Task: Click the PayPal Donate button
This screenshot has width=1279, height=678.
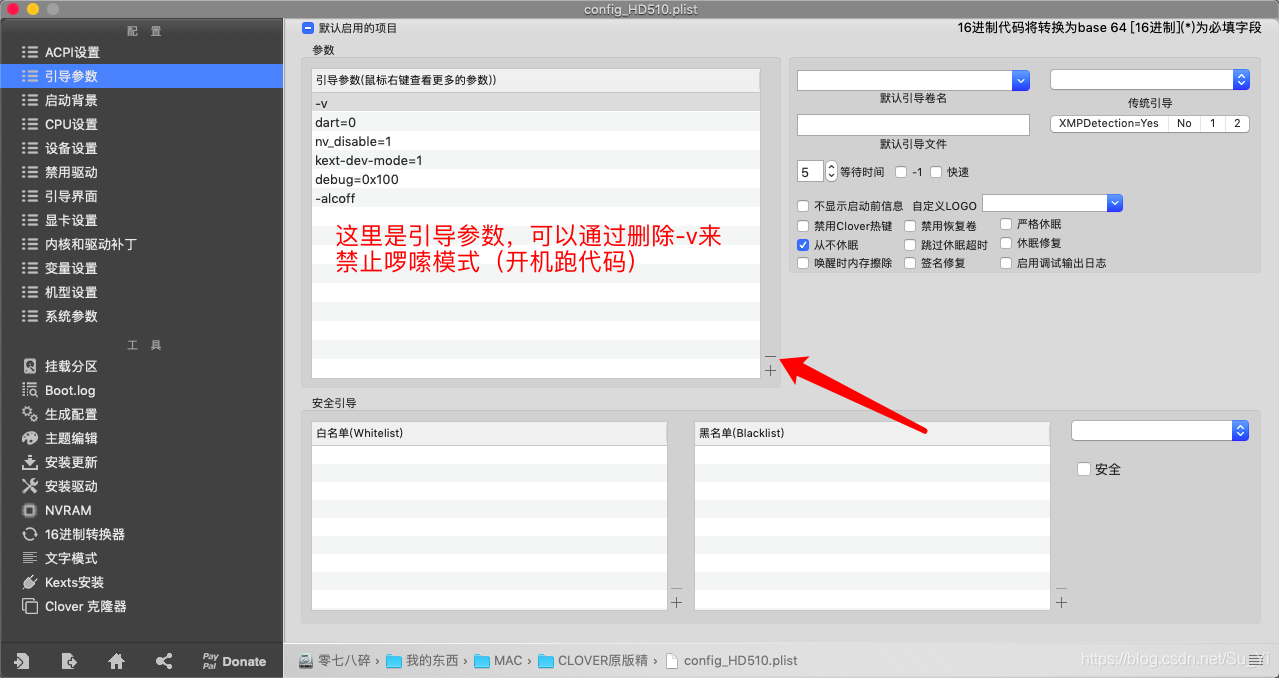Action: tap(234, 661)
